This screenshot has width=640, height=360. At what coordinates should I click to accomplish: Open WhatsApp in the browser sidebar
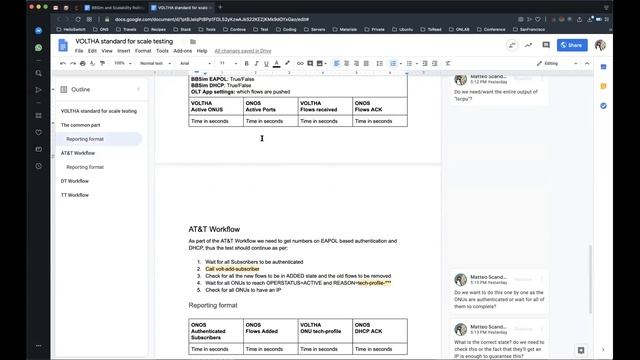click(x=38, y=48)
